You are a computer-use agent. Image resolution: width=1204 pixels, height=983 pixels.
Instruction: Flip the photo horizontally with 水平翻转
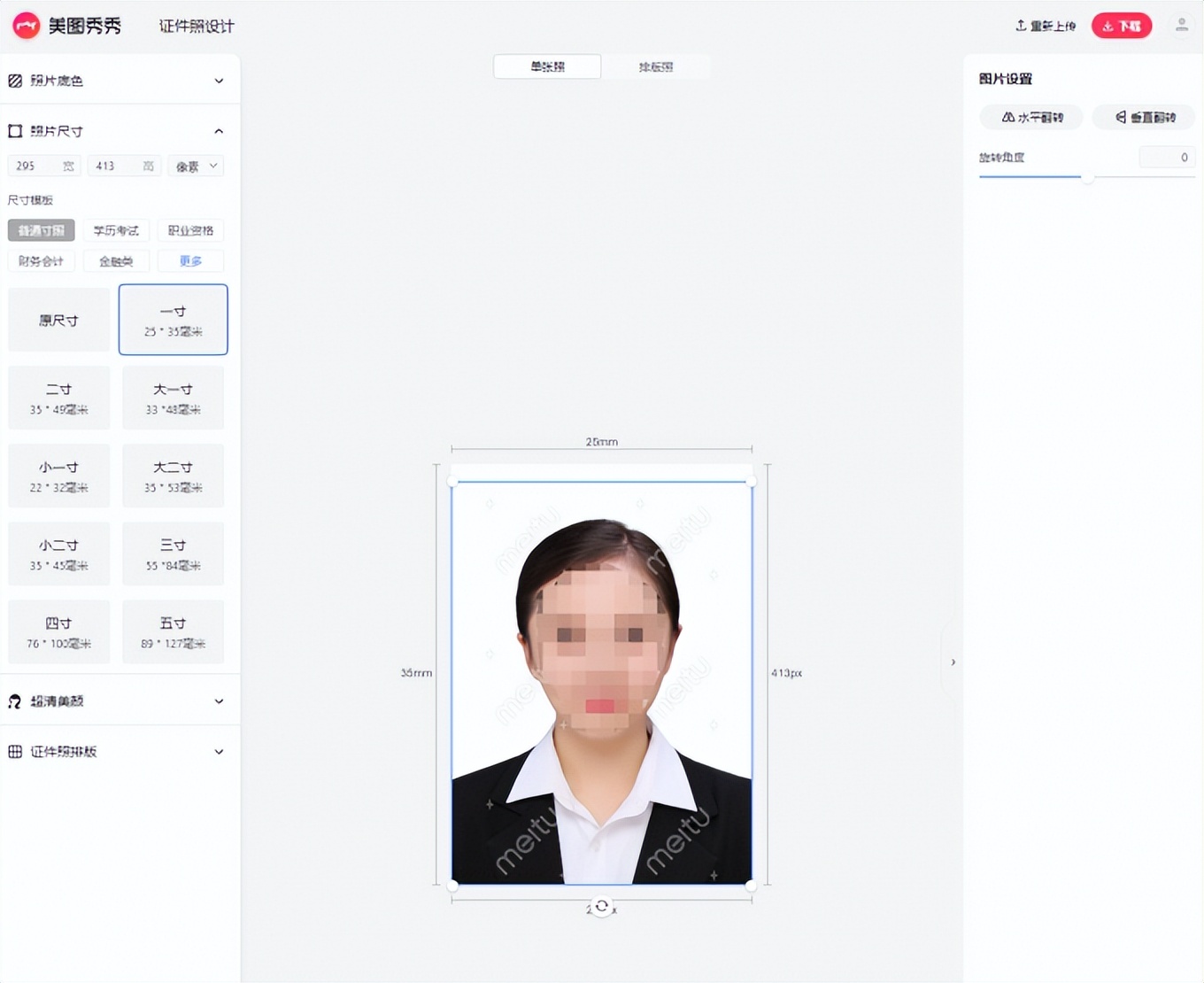[x=1030, y=117]
